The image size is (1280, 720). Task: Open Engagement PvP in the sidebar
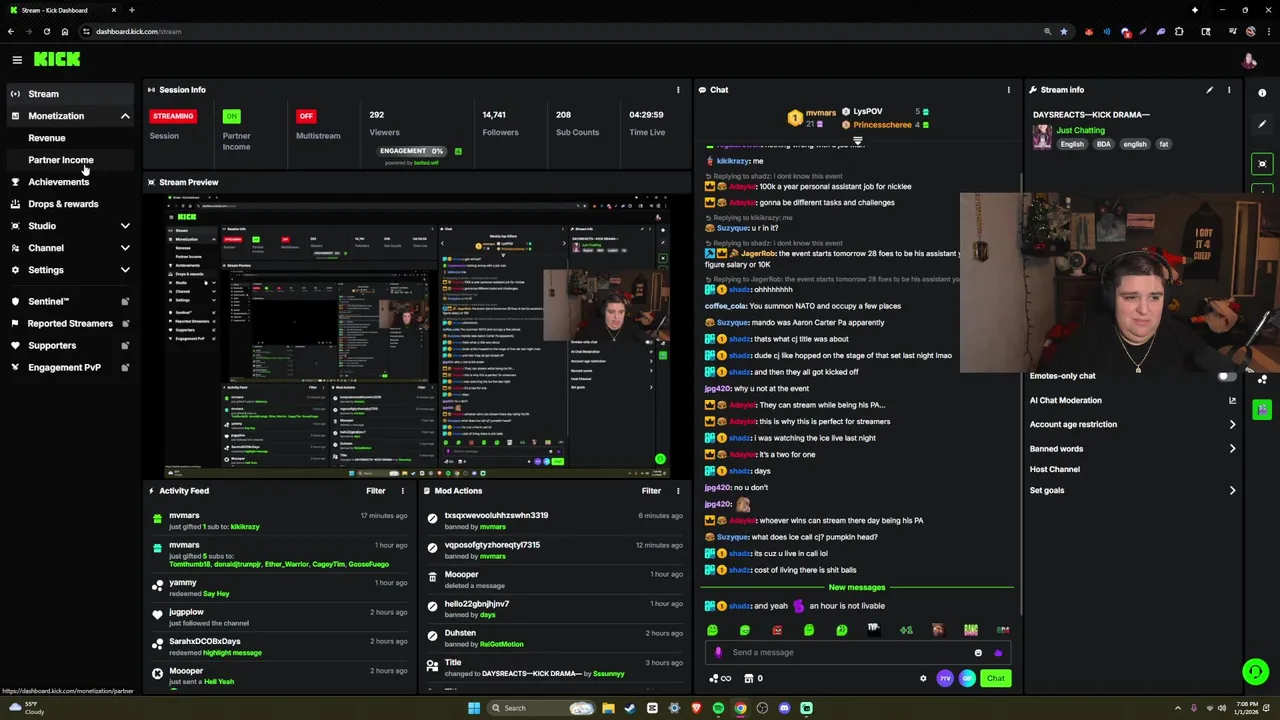(64, 368)
